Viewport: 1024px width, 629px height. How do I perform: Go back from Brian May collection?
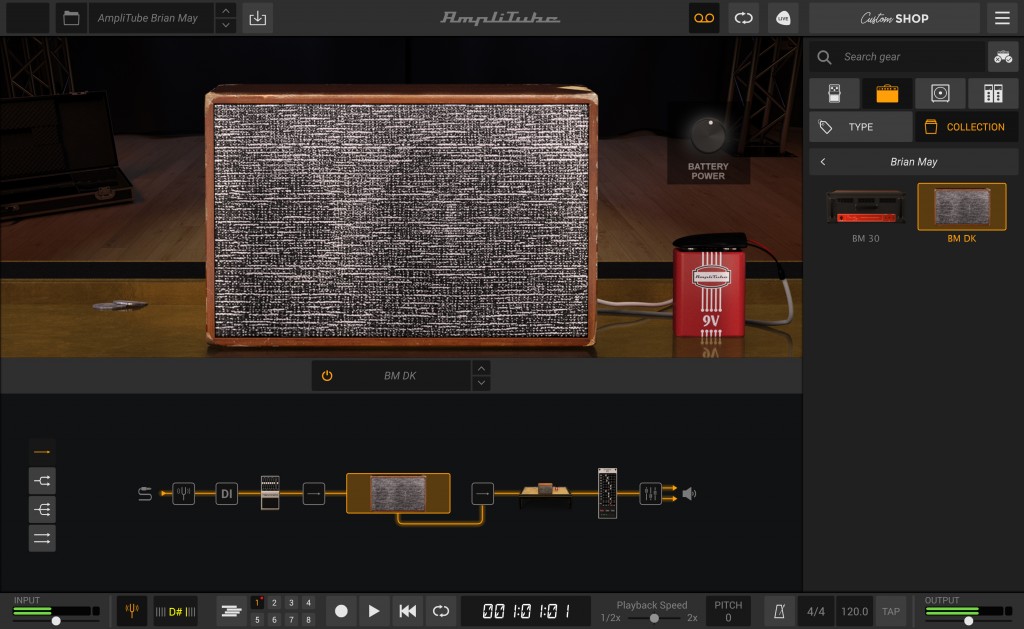[x=823, y=161]
